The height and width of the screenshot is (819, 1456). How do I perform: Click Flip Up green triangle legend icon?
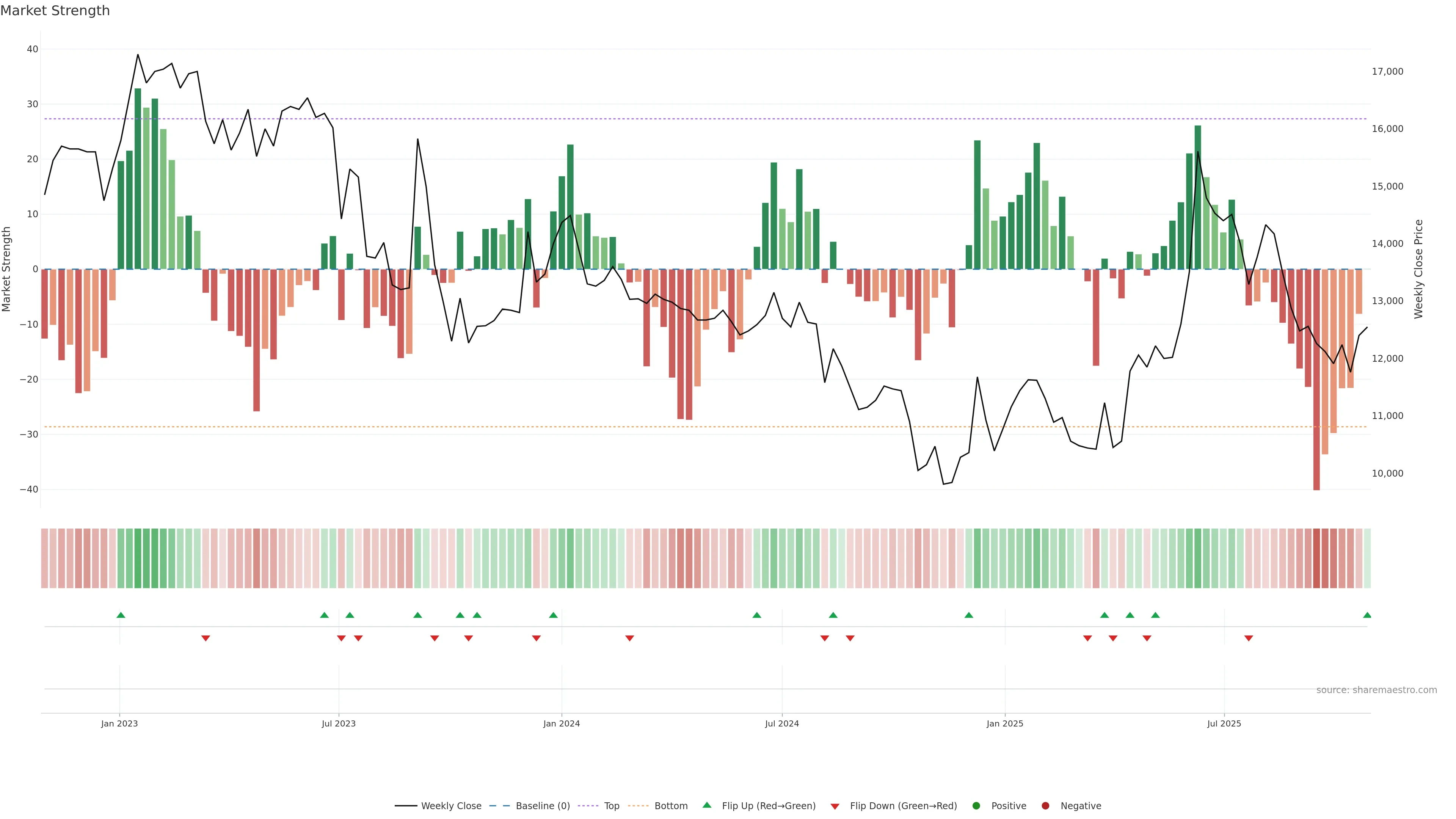tap(706, 805)
